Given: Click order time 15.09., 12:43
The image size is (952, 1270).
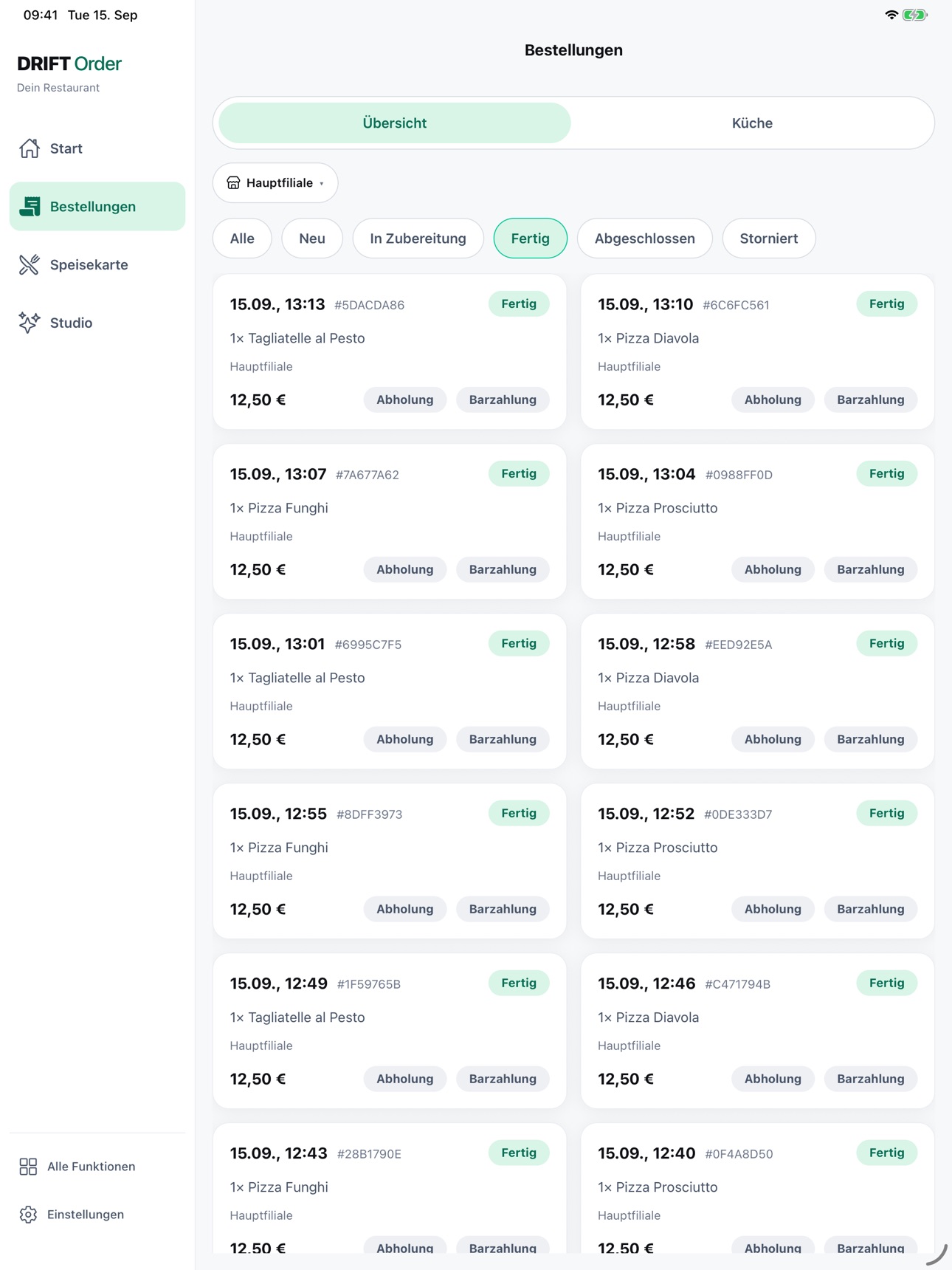Looking at the screenshot, I should [278, 1153].
